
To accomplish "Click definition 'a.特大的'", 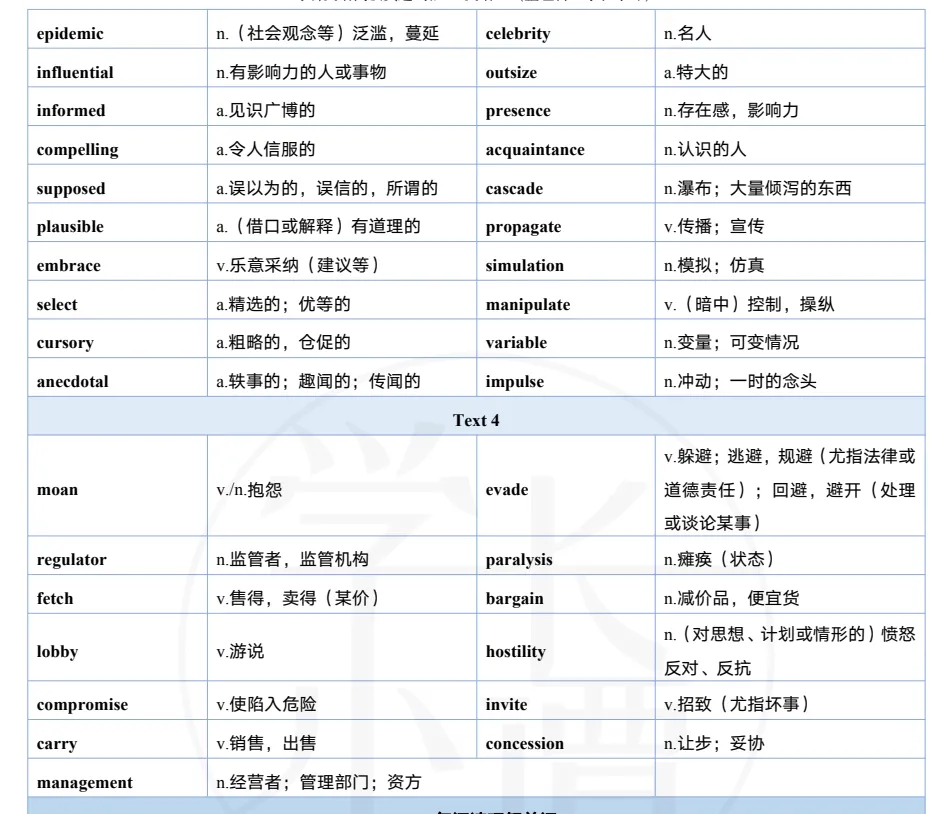I will coord(696,72).
